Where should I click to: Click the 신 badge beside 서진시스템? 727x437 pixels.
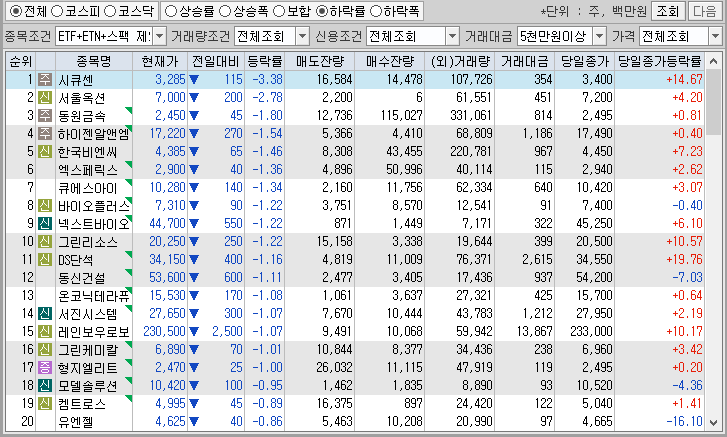tap(45, 313)
